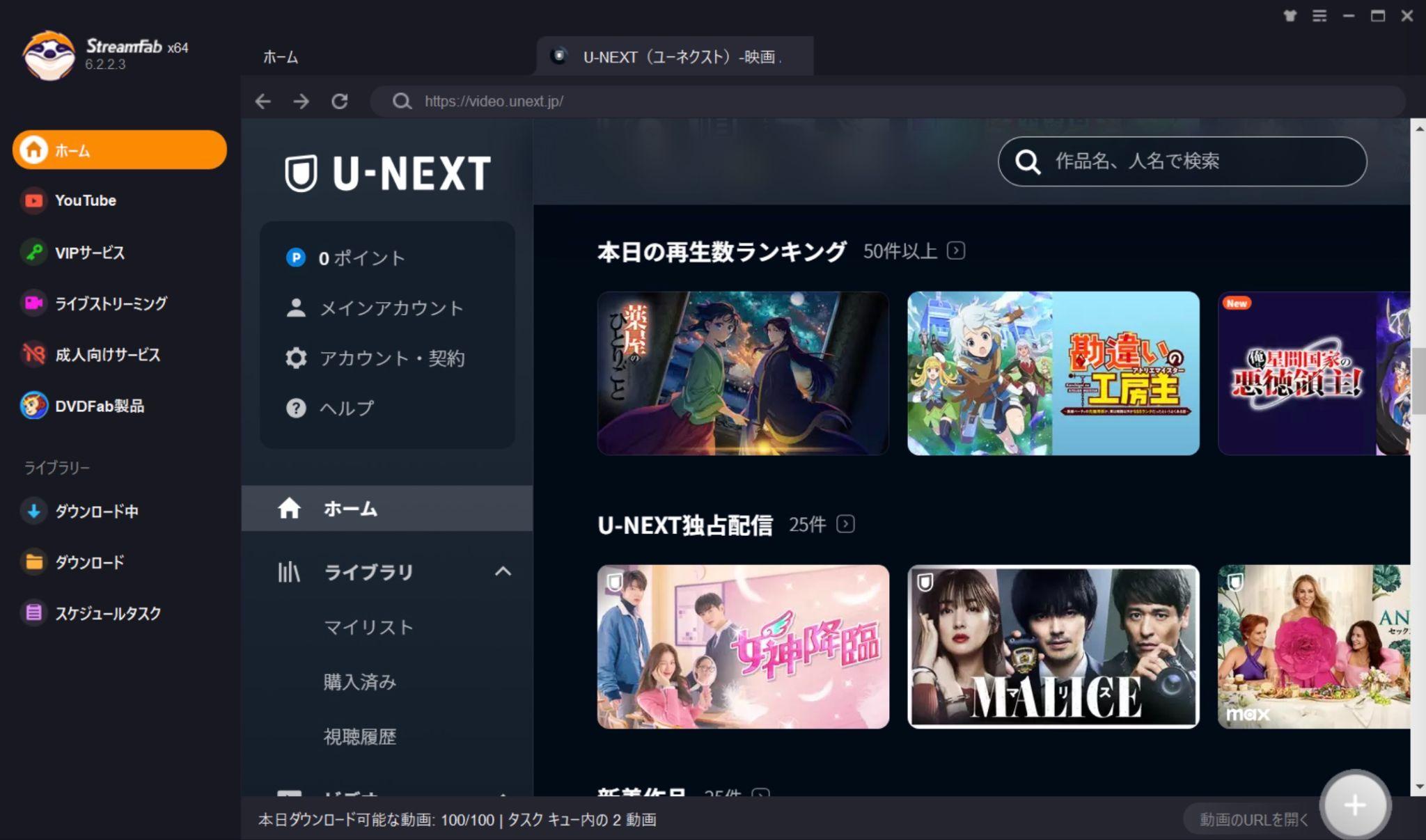
Task: Open 女神降臨 thumbnail
Action: [x=743, y=647]
